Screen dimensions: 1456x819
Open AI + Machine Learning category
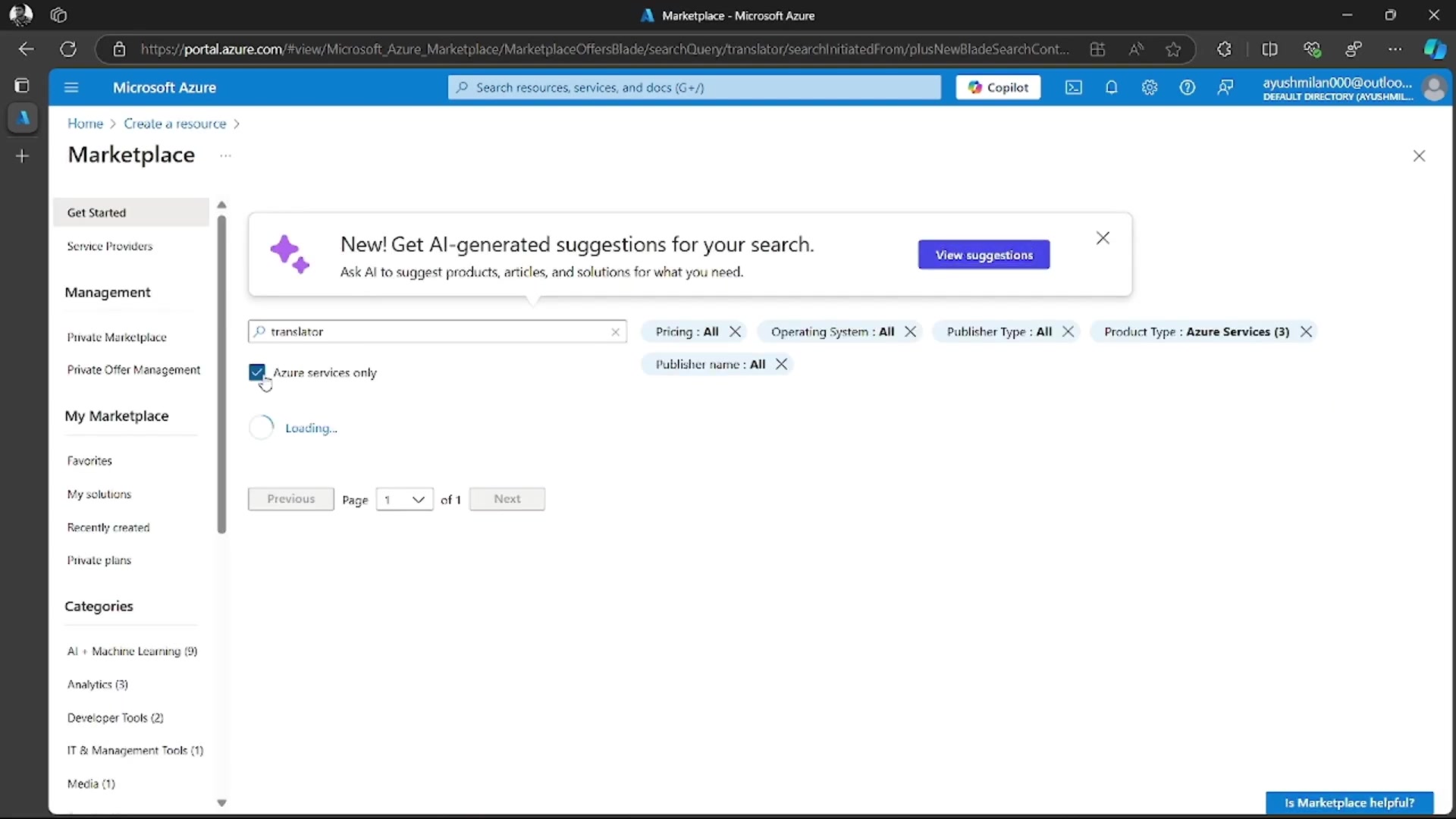pyautogui.click(x=130, y=651)
